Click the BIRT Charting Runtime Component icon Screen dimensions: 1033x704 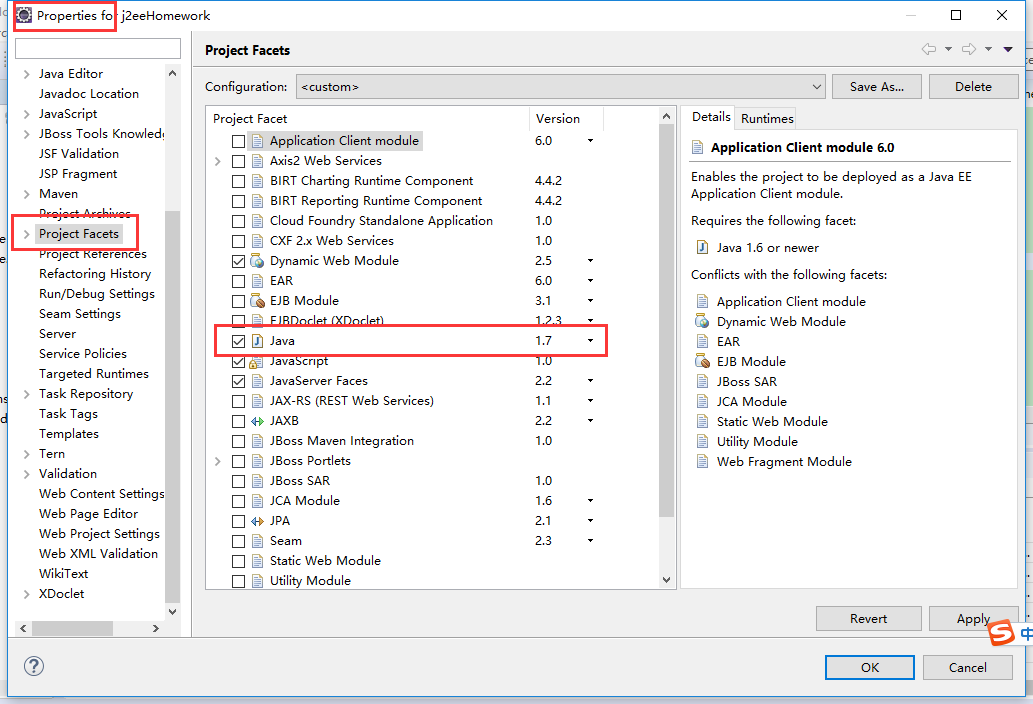coord(258,181)
